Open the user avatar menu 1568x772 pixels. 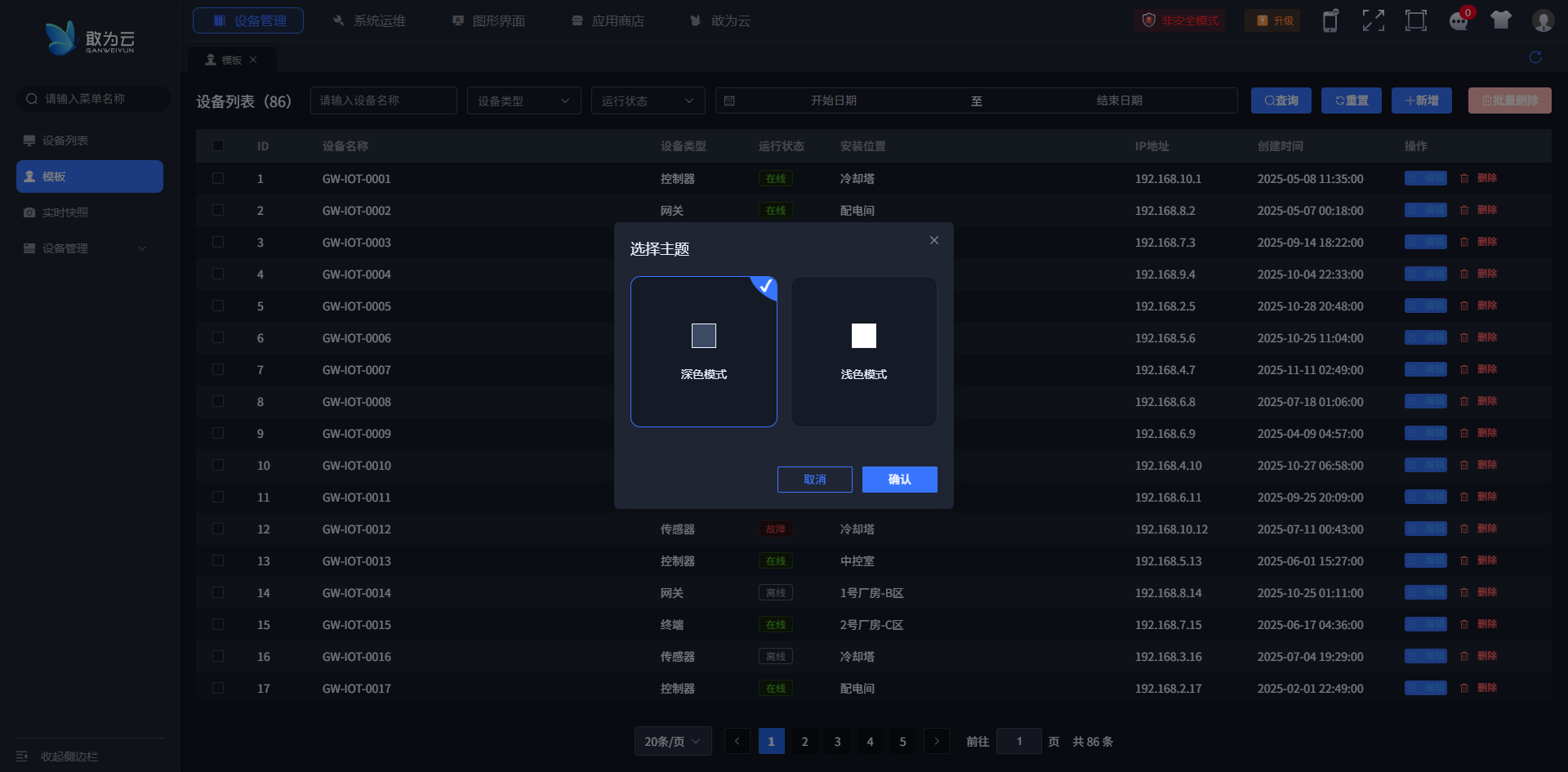1543,20
